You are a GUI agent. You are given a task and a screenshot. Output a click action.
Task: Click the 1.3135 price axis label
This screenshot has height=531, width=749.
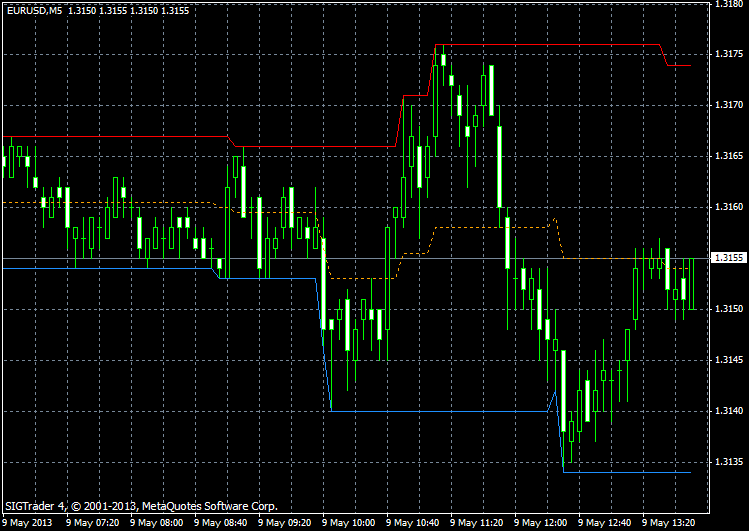(729, 462)
